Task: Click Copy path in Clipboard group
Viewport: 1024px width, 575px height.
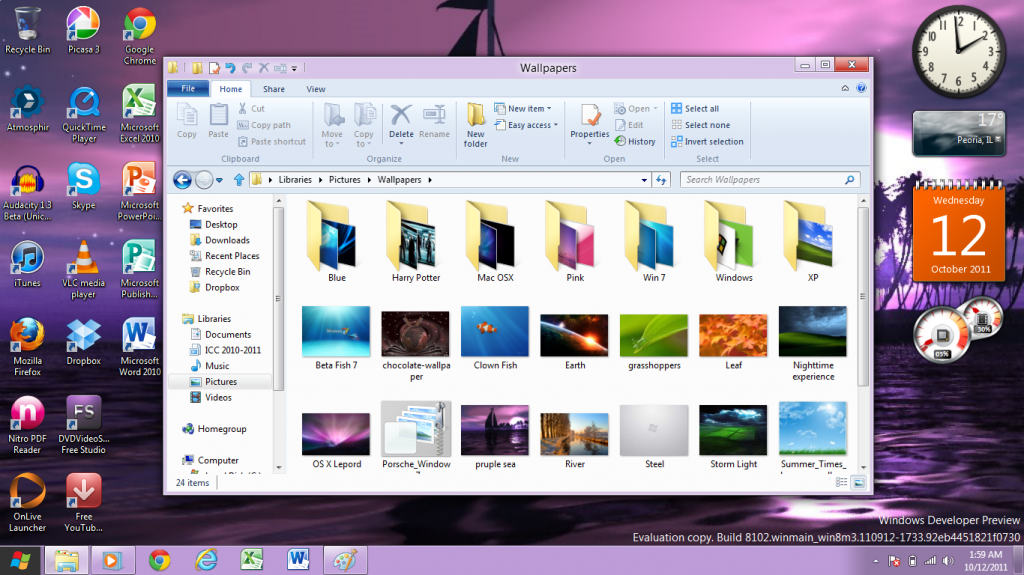Action: [264, 125]
